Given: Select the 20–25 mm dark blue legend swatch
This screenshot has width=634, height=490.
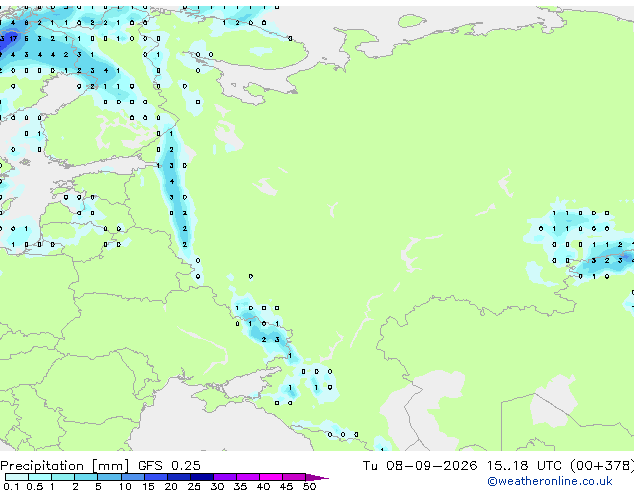Looking at the screenshot, I should (178, 477).
